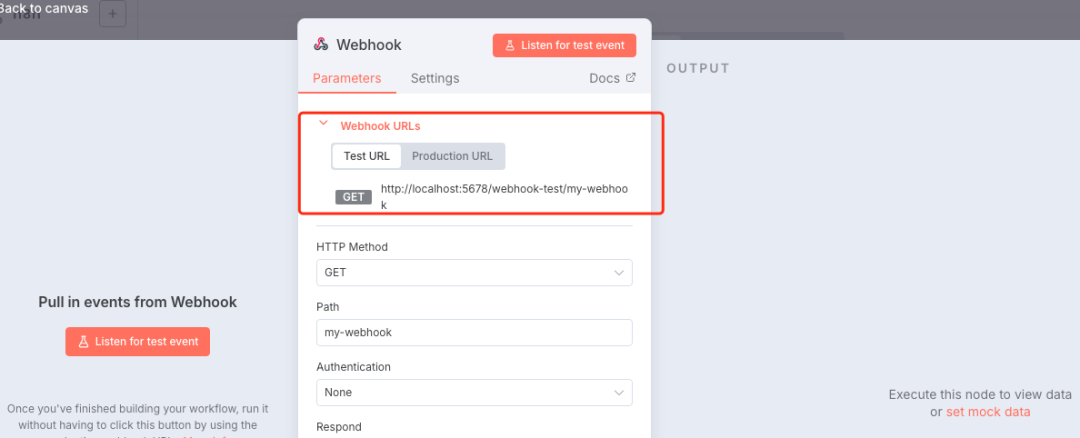Screen dimensions: 1080x438
Task: Switch to the Production URL option
Action: coord(452,156)
